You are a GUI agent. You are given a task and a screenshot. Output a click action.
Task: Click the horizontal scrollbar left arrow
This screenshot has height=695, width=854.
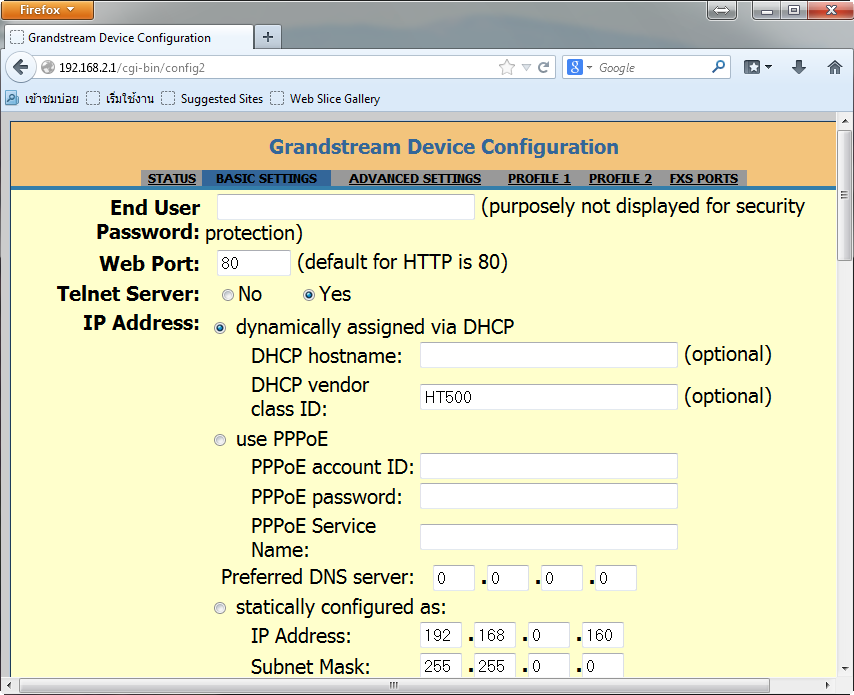[x=9, y=685]
